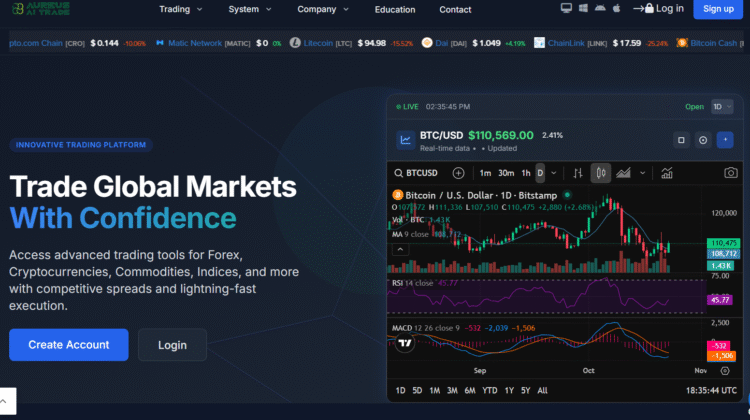Open the 1D interval dropdown beside Open
750x420 pixels.
721,106
